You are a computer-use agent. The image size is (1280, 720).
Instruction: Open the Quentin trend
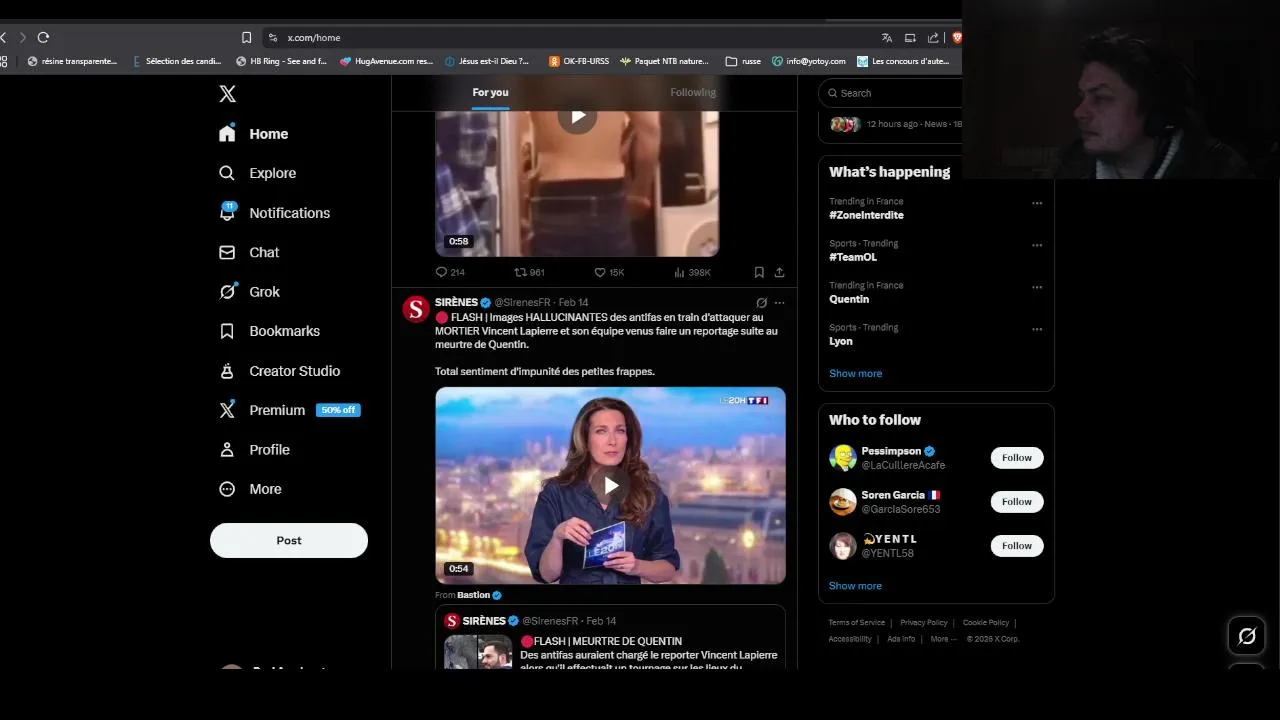click(x=849, y=299)
